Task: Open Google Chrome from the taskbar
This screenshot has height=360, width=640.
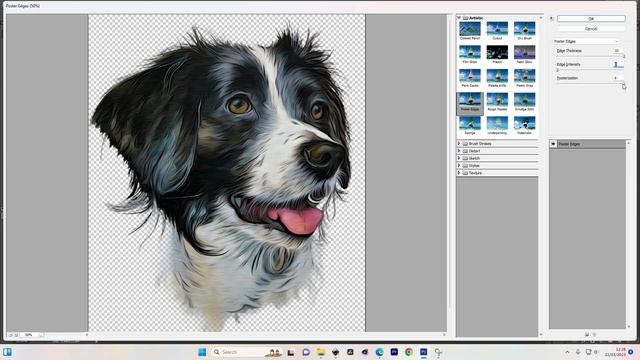Action: pos(409,352)
